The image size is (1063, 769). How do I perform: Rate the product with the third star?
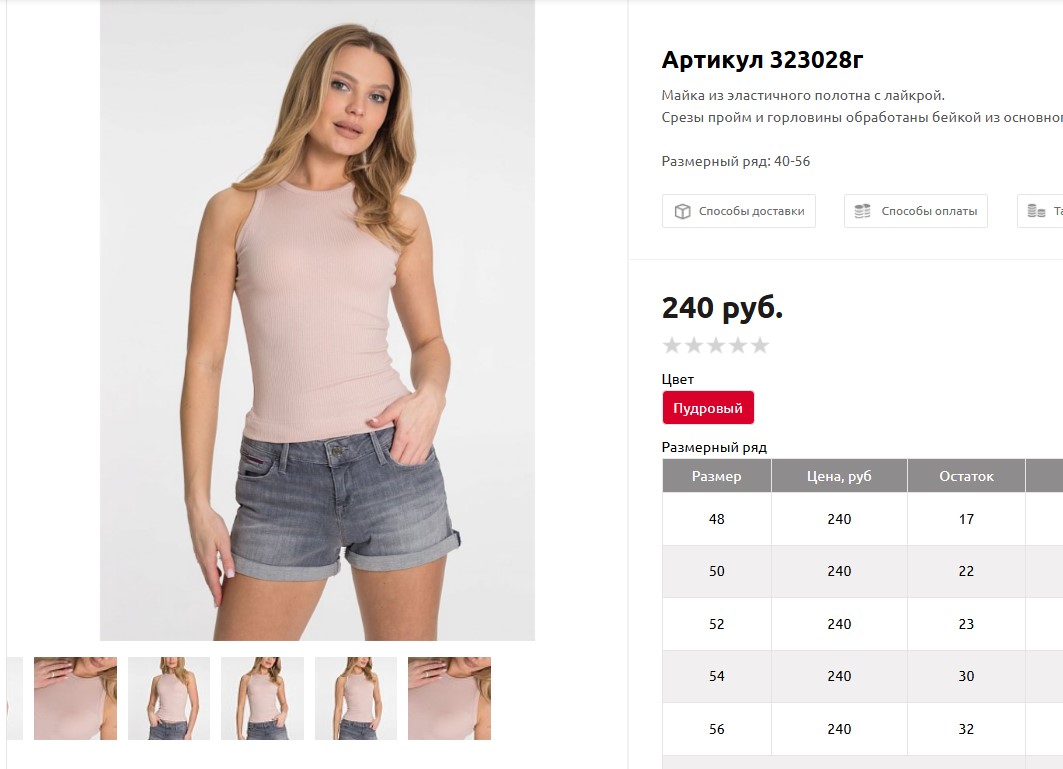tap(716, 346)
